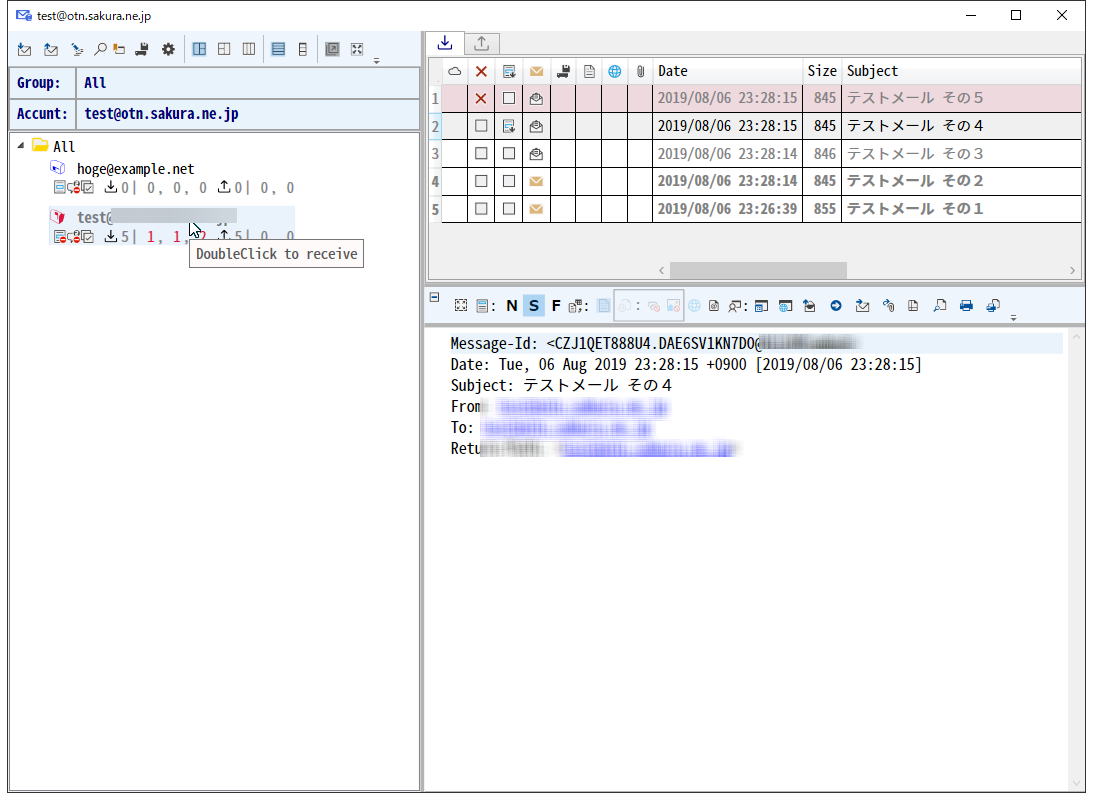The width and height of the screenshot is (1093, 800).
Task: Click the Date header line in message
Action: coord(686,364)
